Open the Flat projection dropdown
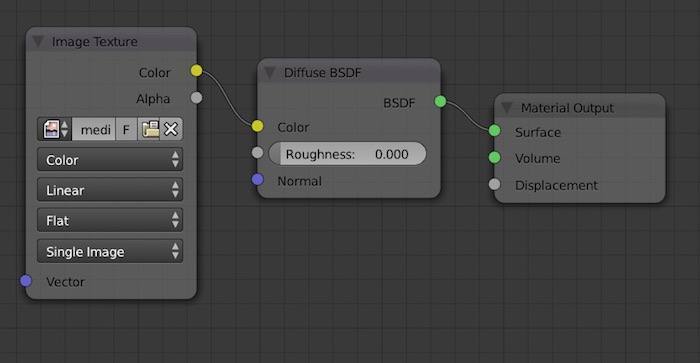 click(110, 221)
